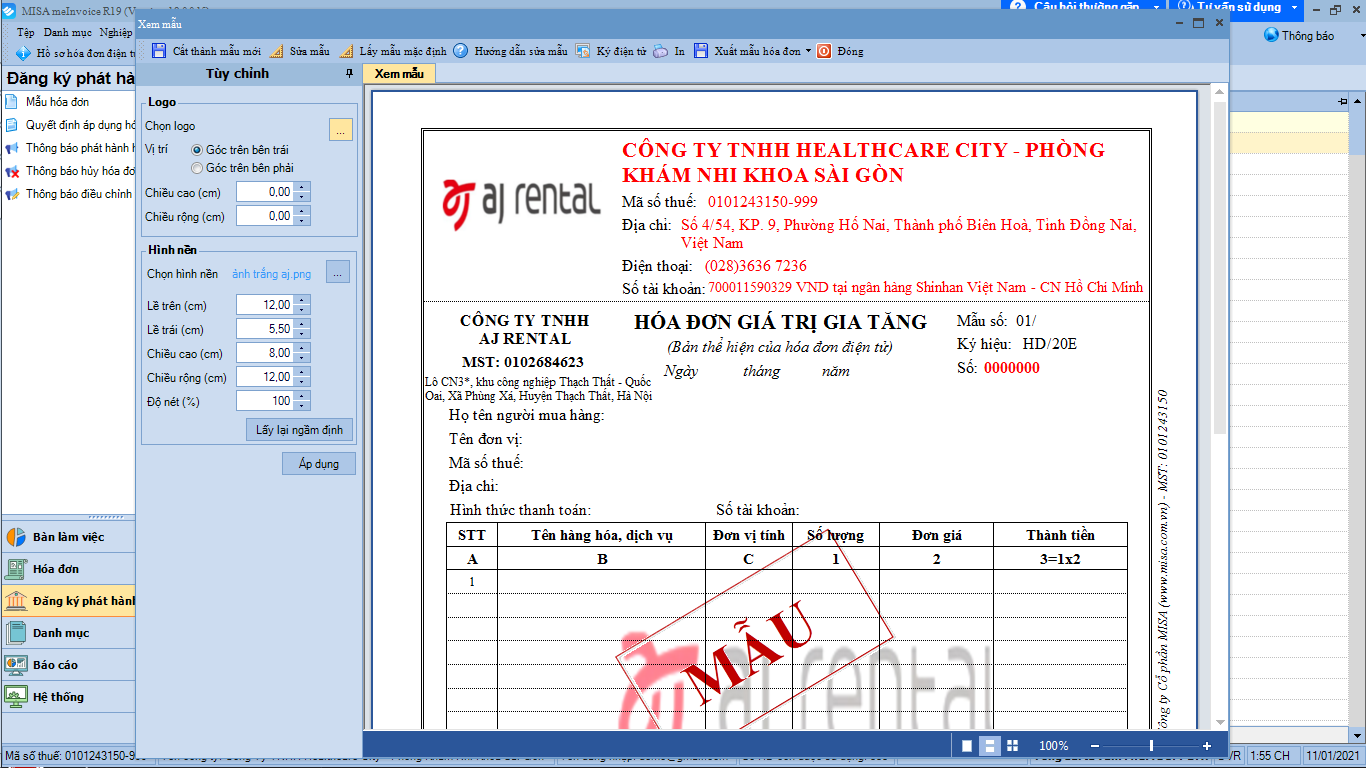The height and width of the screenshot is (768, 1366).
Task: Click the Độ nét (%) input field
Action: pos(265,401)
